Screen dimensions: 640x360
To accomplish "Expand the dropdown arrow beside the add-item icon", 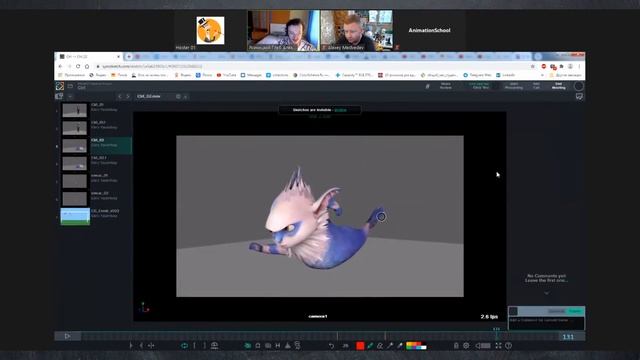I will point(70,97).
